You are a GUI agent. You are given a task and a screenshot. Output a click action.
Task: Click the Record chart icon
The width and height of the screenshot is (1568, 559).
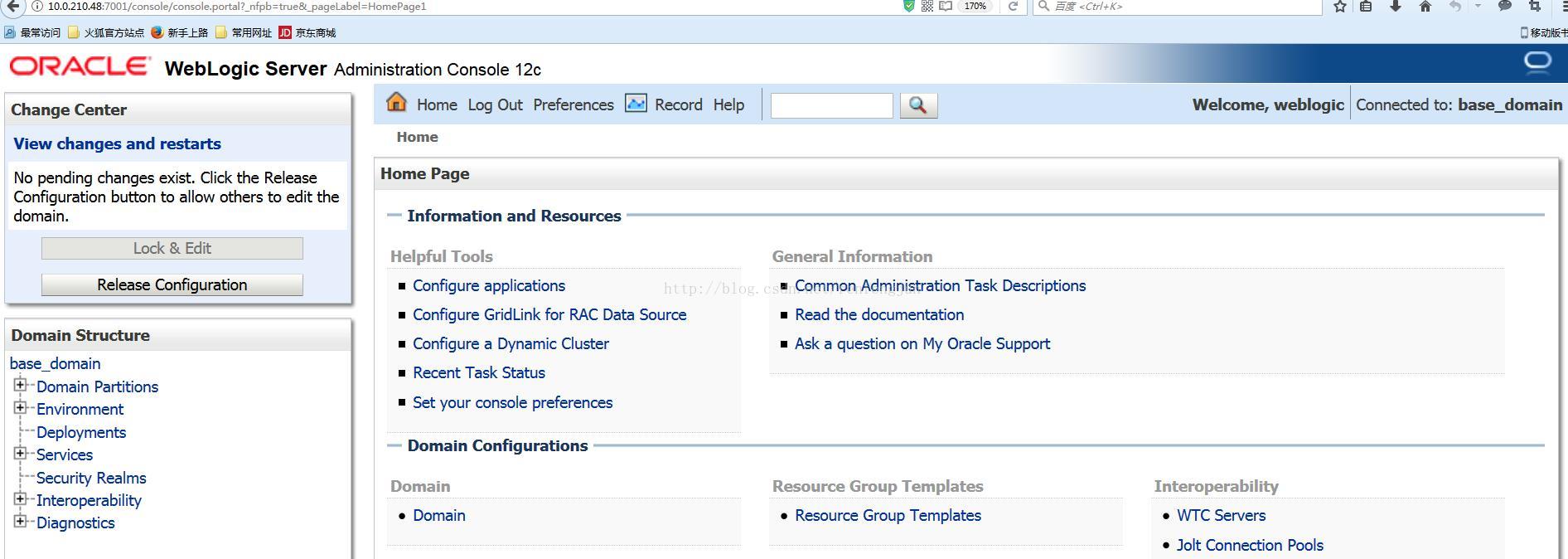click(636, 103)
